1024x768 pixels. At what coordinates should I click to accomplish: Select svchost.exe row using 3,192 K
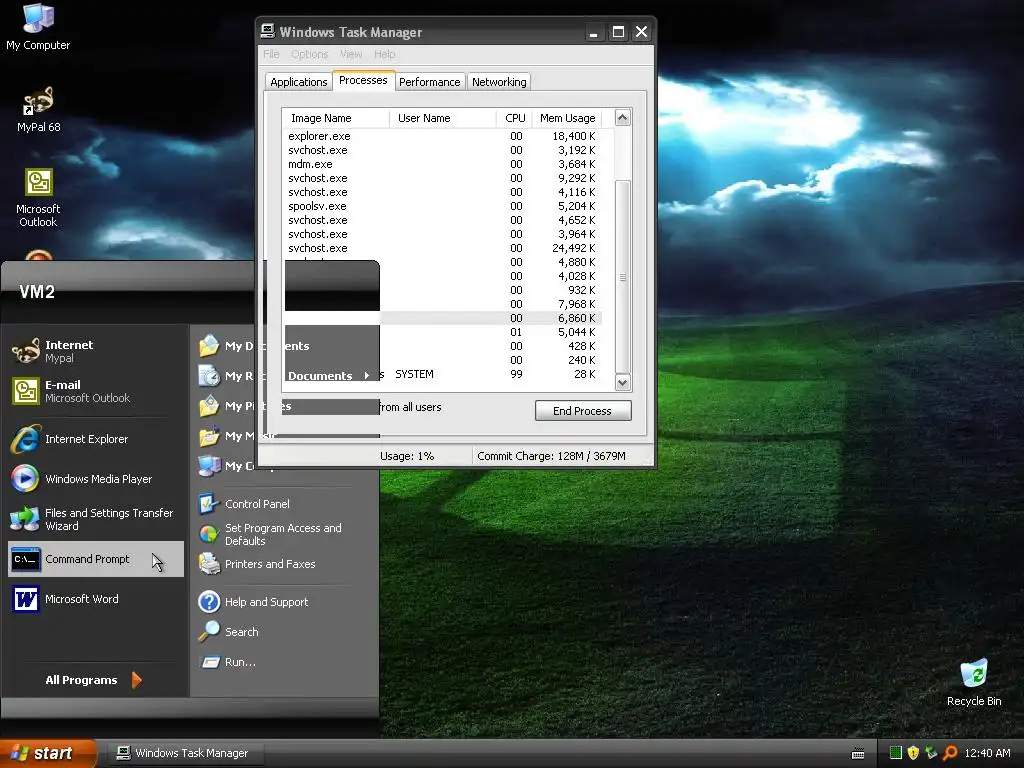click(442, 150)
